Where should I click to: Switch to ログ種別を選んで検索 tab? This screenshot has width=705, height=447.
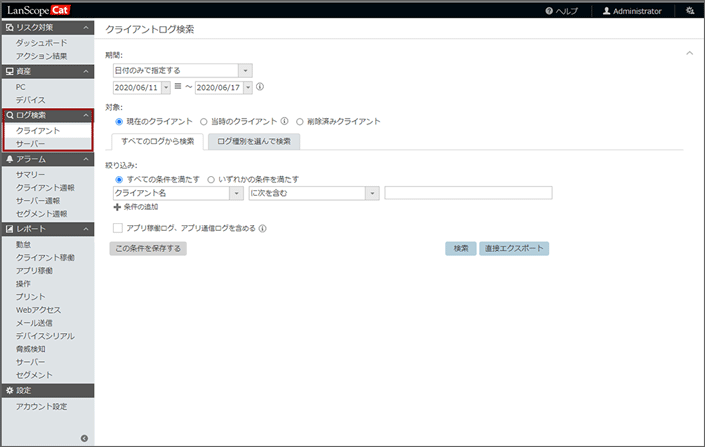point(255,141)
